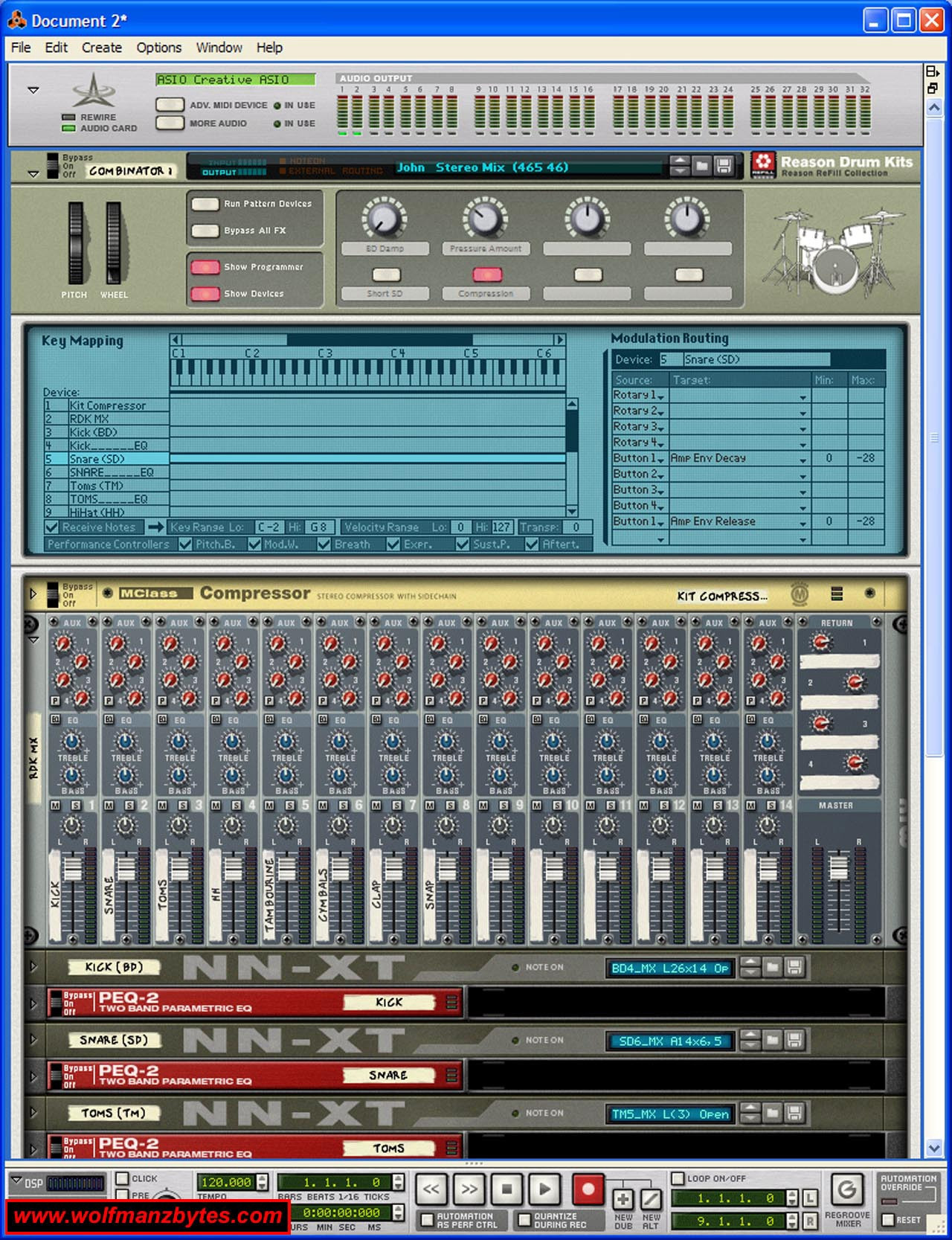The width and height of the screenshot is (952, 1240).
Task: Click the left loop locator L button
Action: coord(810,1198)
